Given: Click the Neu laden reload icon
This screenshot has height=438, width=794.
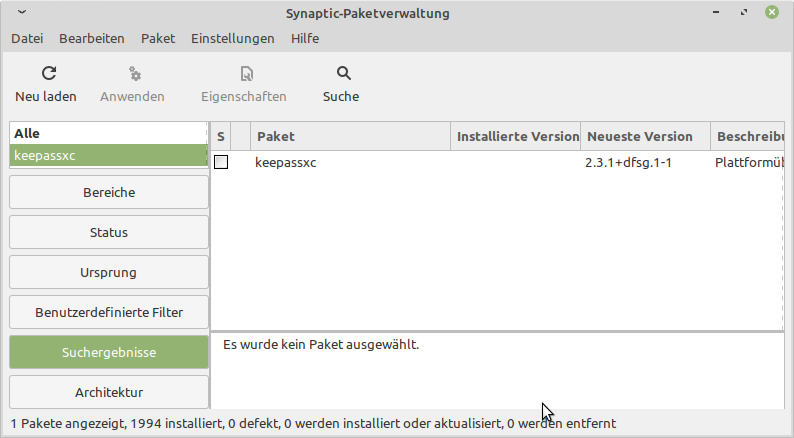Looking at the screenshot, I should (x=49, y=73).
